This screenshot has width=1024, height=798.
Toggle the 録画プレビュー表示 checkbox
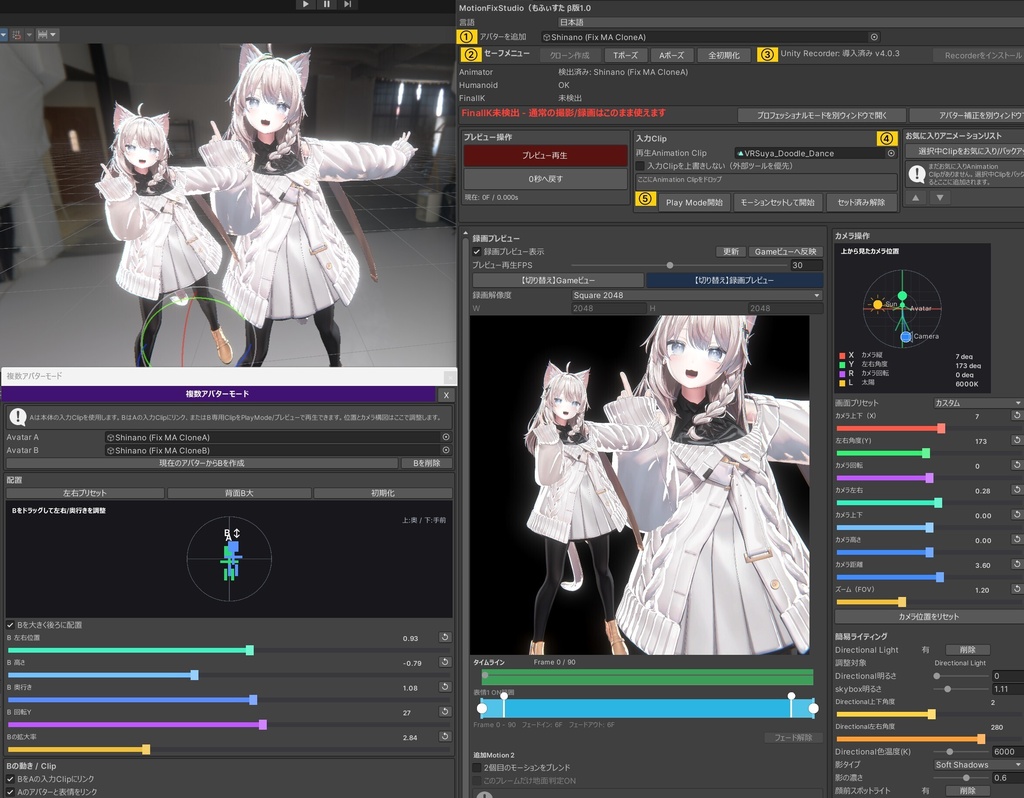click(x=477, y=251)
